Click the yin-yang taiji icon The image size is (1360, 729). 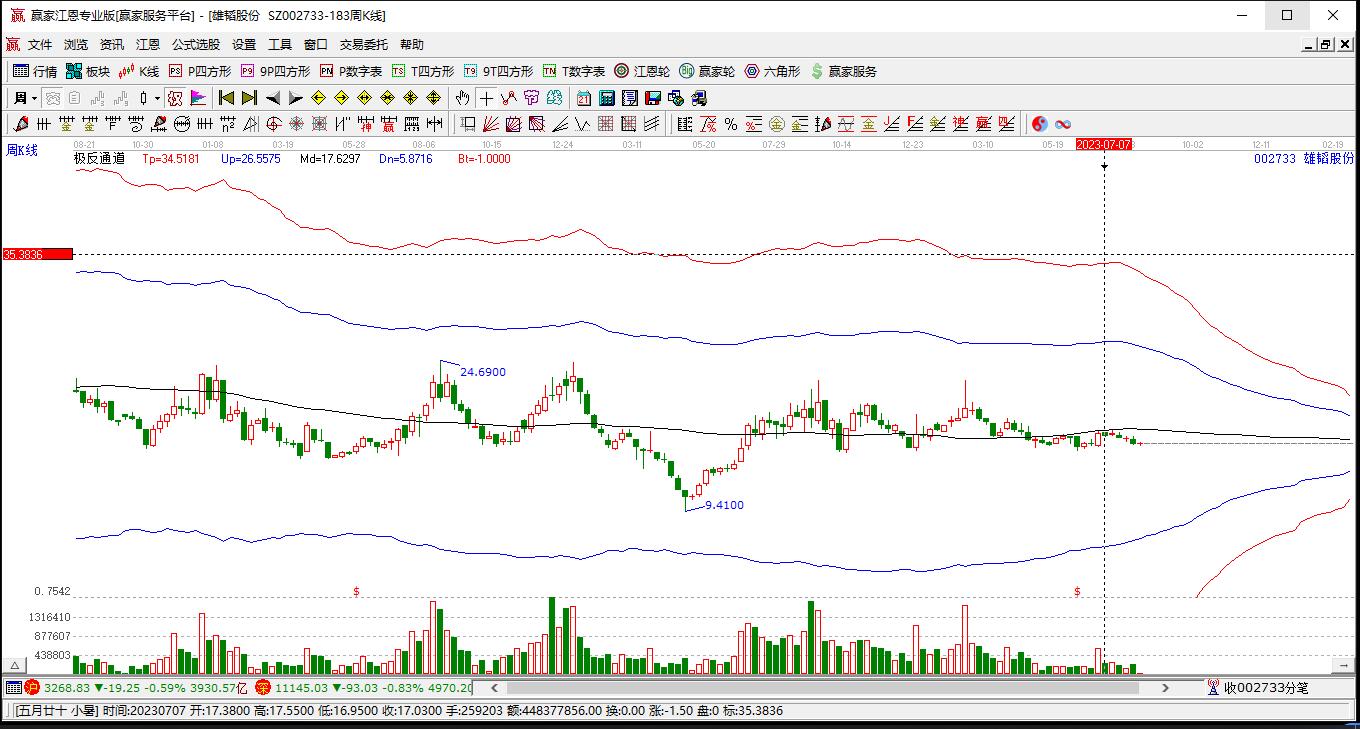point(1040,124)
